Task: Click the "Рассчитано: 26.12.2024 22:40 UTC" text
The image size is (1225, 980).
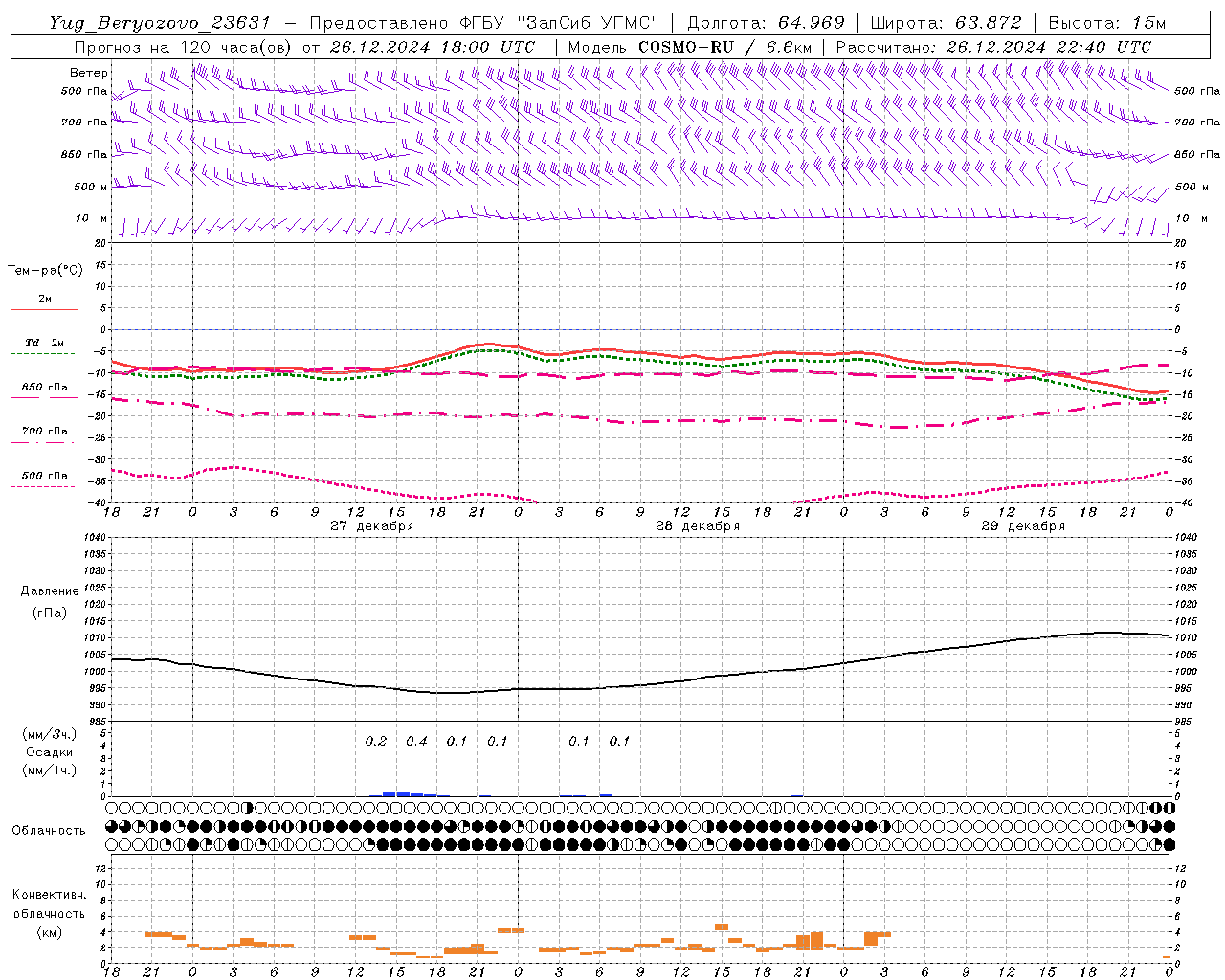Action: [993, 47]
